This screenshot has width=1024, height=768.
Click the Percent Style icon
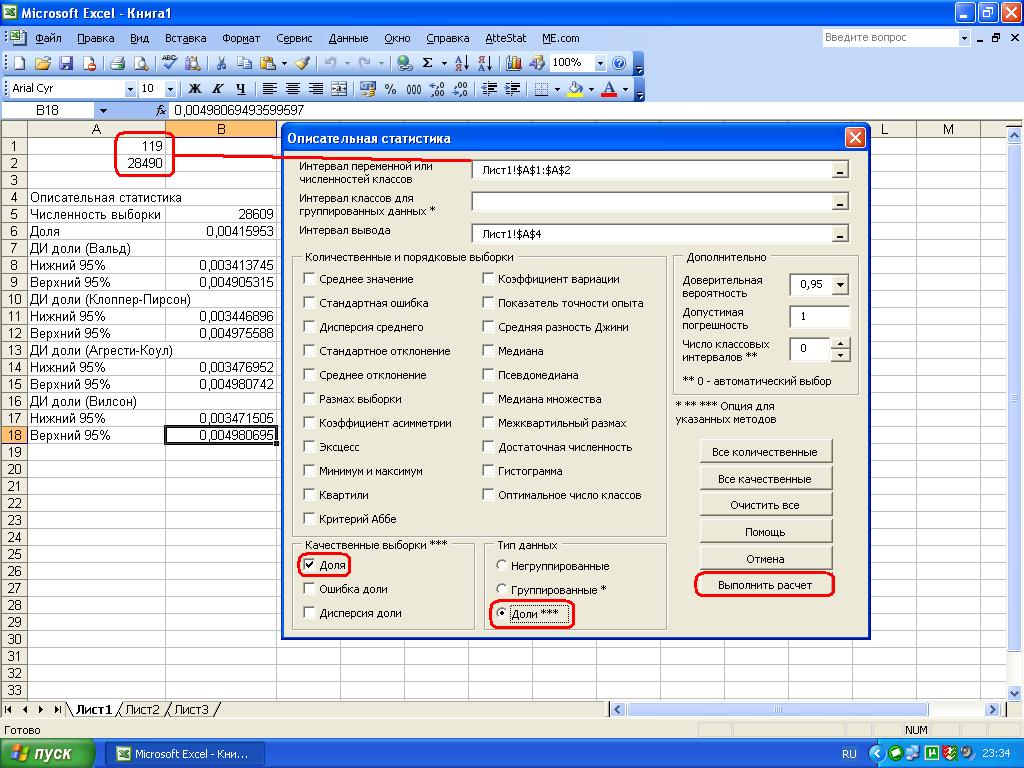pyautogui.click(x=390, y=89)
